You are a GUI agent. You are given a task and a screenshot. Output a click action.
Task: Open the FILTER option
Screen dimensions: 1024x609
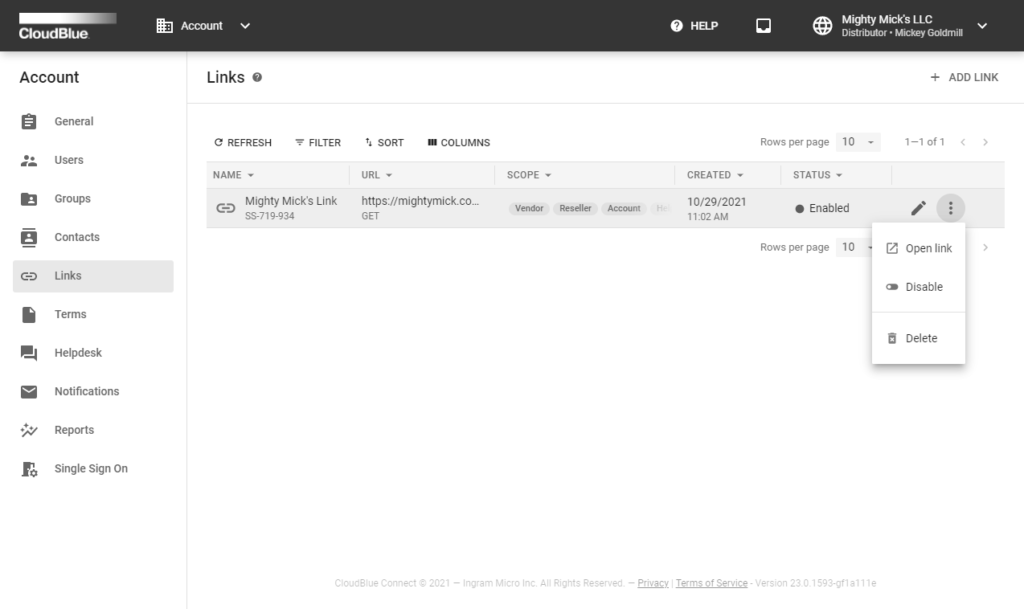point(318,143)
